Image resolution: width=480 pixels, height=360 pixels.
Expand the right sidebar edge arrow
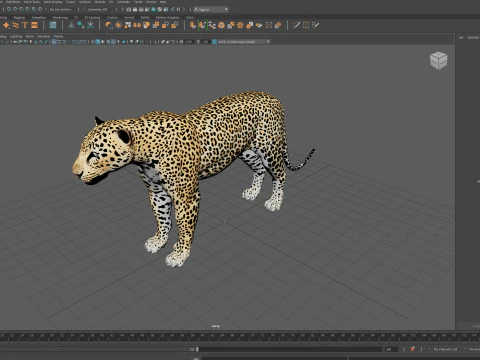click(x=478, y=181)
